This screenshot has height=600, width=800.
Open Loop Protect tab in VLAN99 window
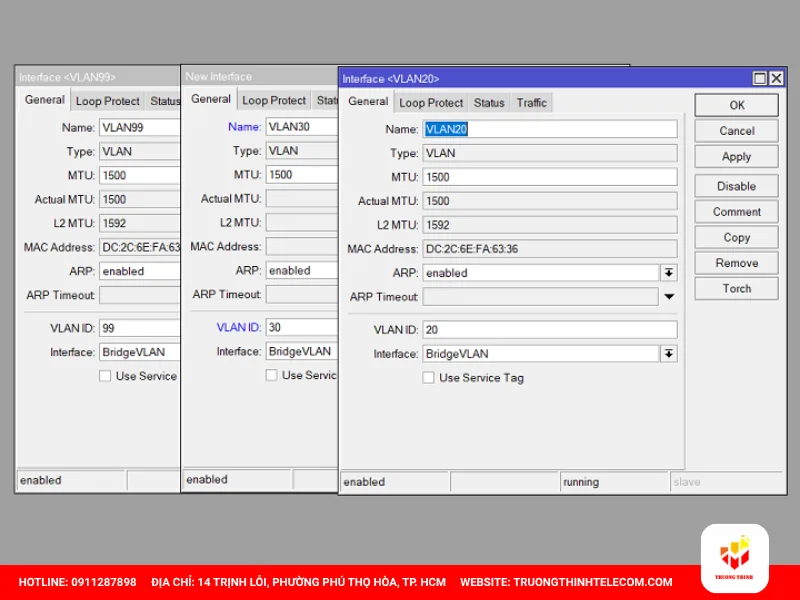tap(107, 101)
